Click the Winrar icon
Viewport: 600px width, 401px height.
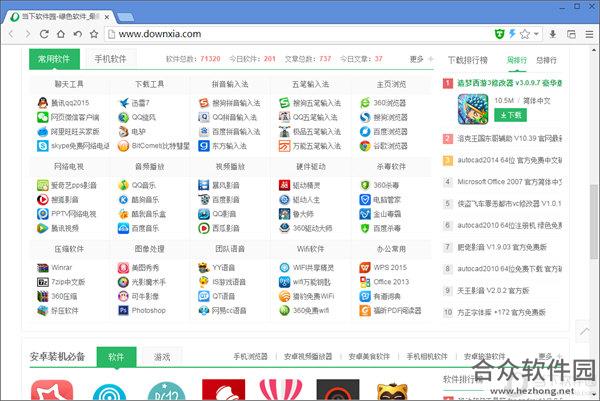point(42,267)
